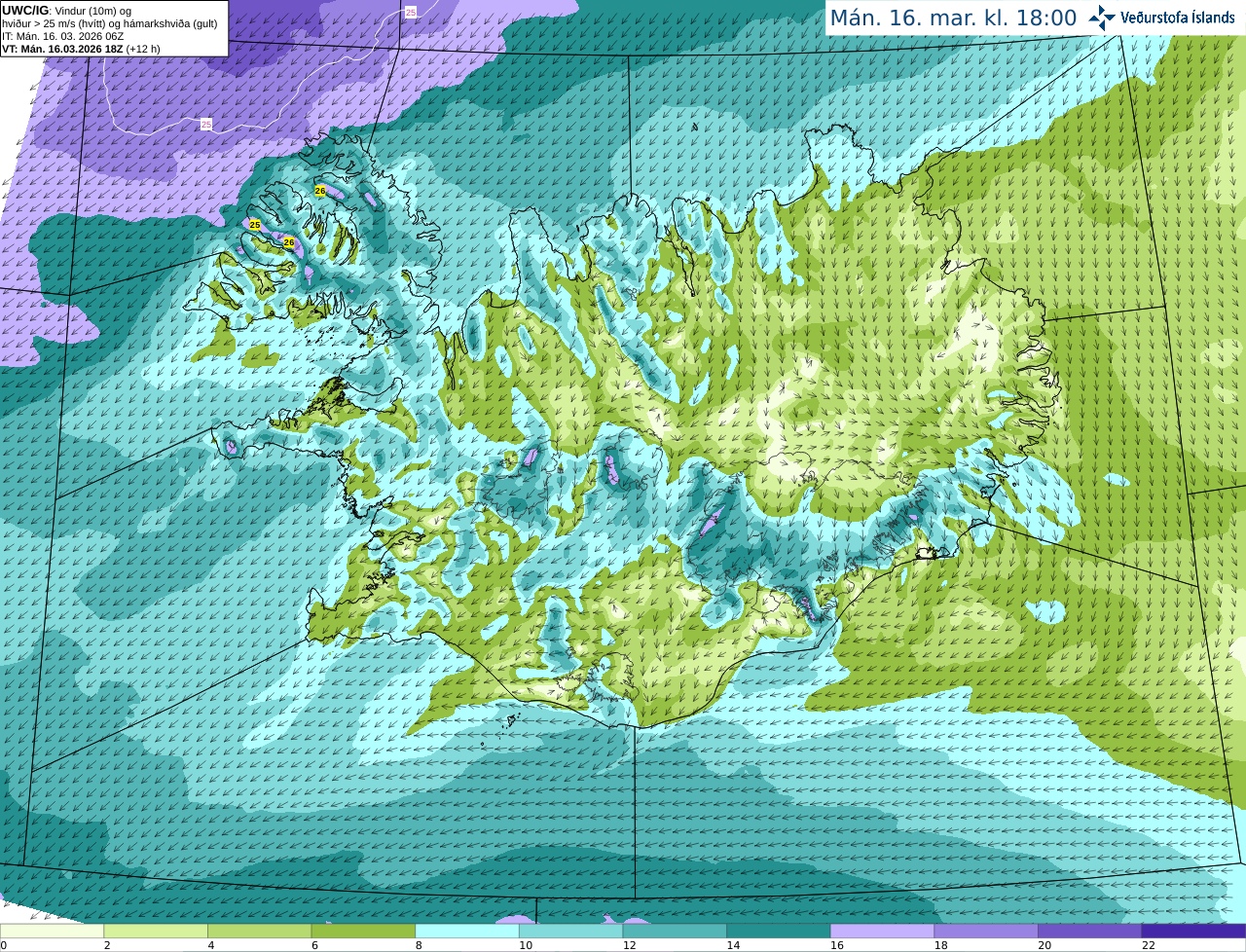Select the hviður > 25 m/s legend line
Screen dimensions: 1246x952
coord(109,23)
